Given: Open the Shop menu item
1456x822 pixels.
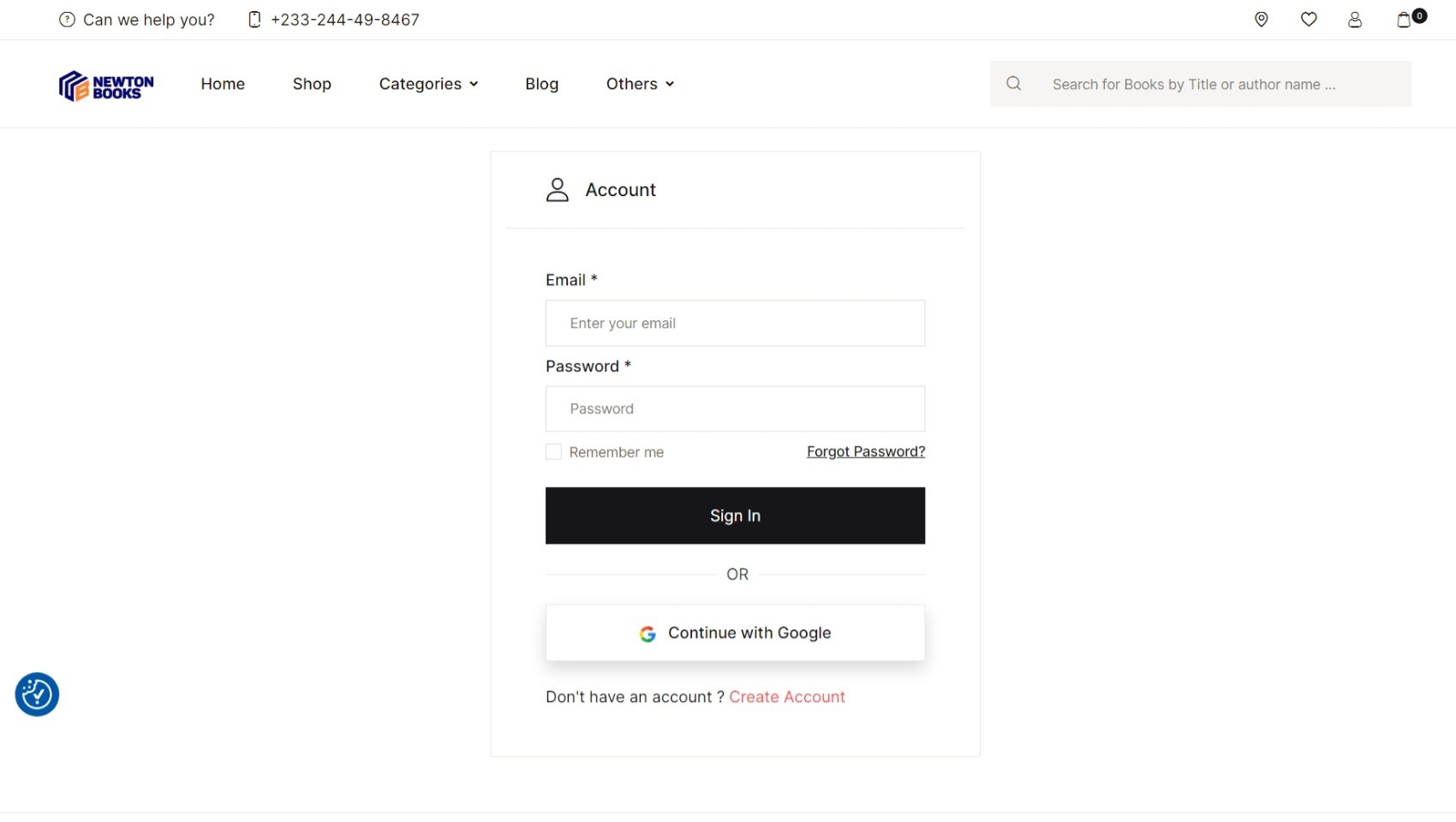Looking at the screenshot, I should pos(312,84).
